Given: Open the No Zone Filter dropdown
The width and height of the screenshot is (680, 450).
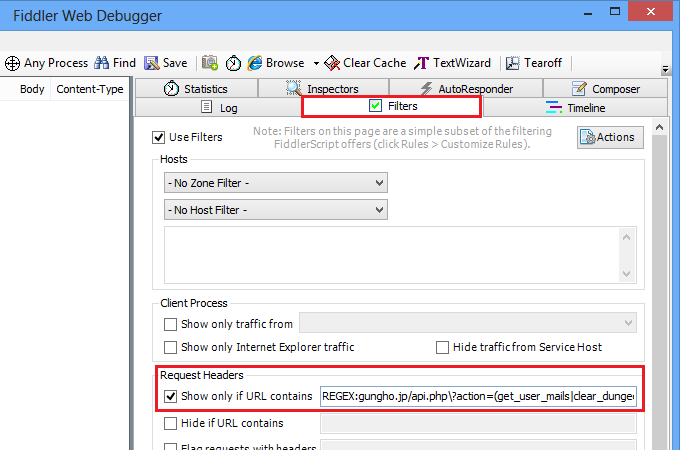Looking at the screenshot, I should [x=275, y=183].
